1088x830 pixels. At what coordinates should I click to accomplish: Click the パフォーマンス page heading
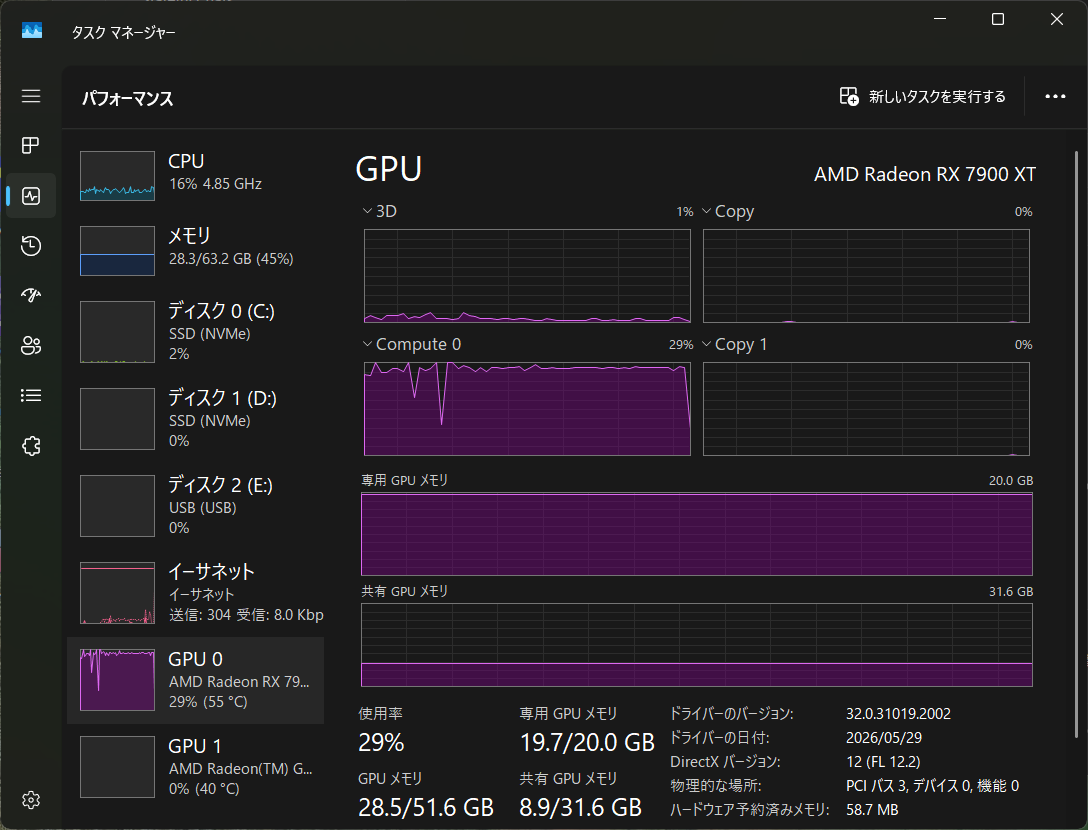tap(128, 99)
